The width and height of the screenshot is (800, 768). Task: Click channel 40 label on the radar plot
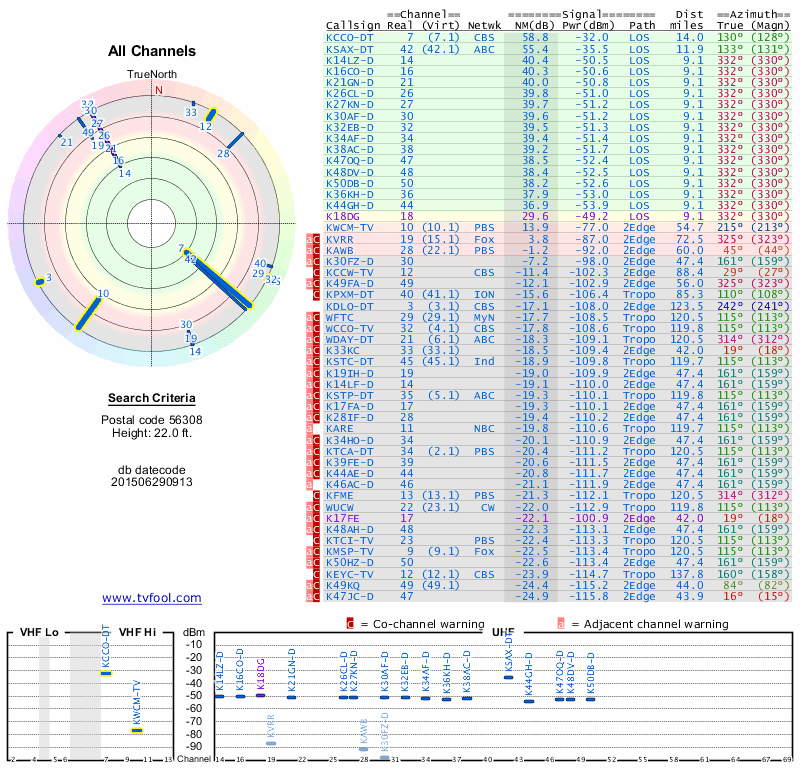point(260,263)
